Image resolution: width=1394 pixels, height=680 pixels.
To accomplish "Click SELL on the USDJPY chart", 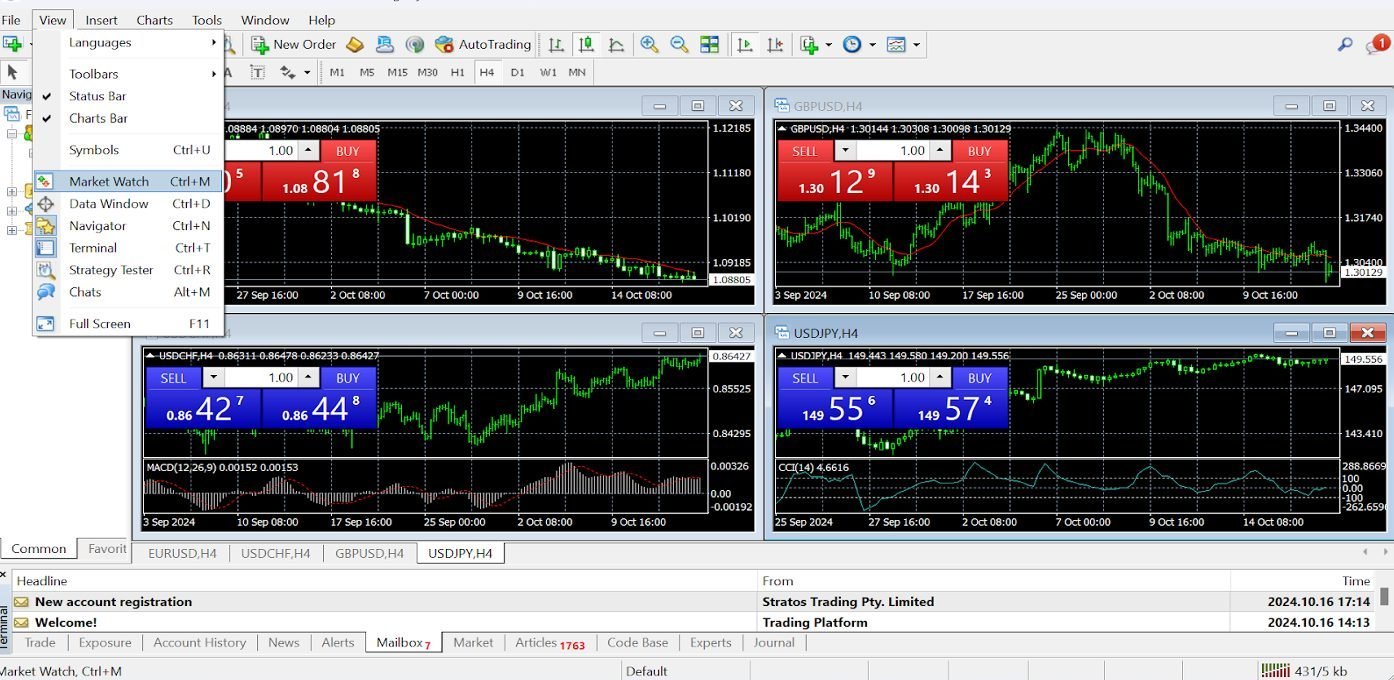I will point(805,378).
